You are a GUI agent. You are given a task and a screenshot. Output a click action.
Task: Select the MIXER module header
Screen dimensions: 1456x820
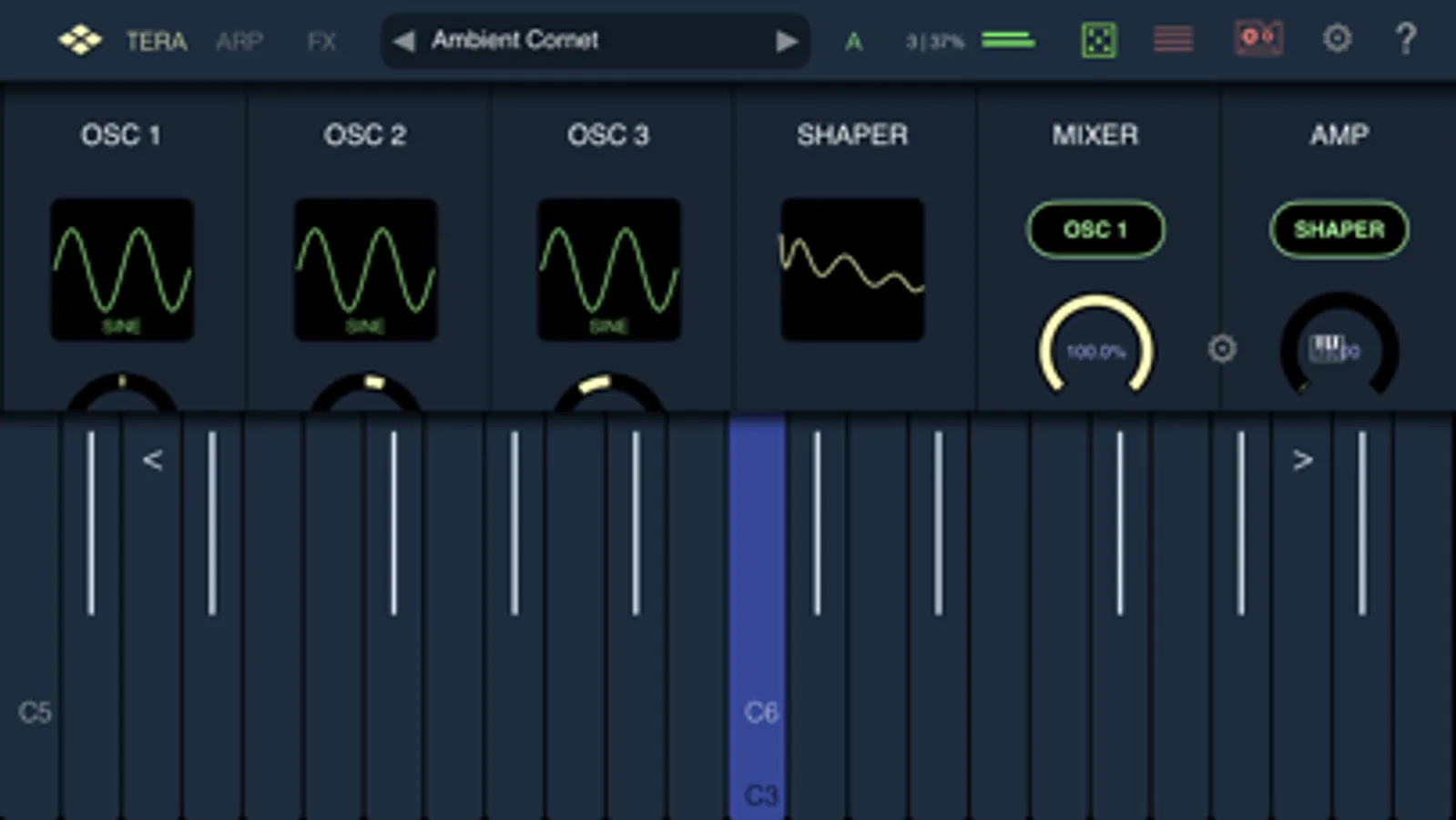pyautogui.click(x=1095, y=135)
